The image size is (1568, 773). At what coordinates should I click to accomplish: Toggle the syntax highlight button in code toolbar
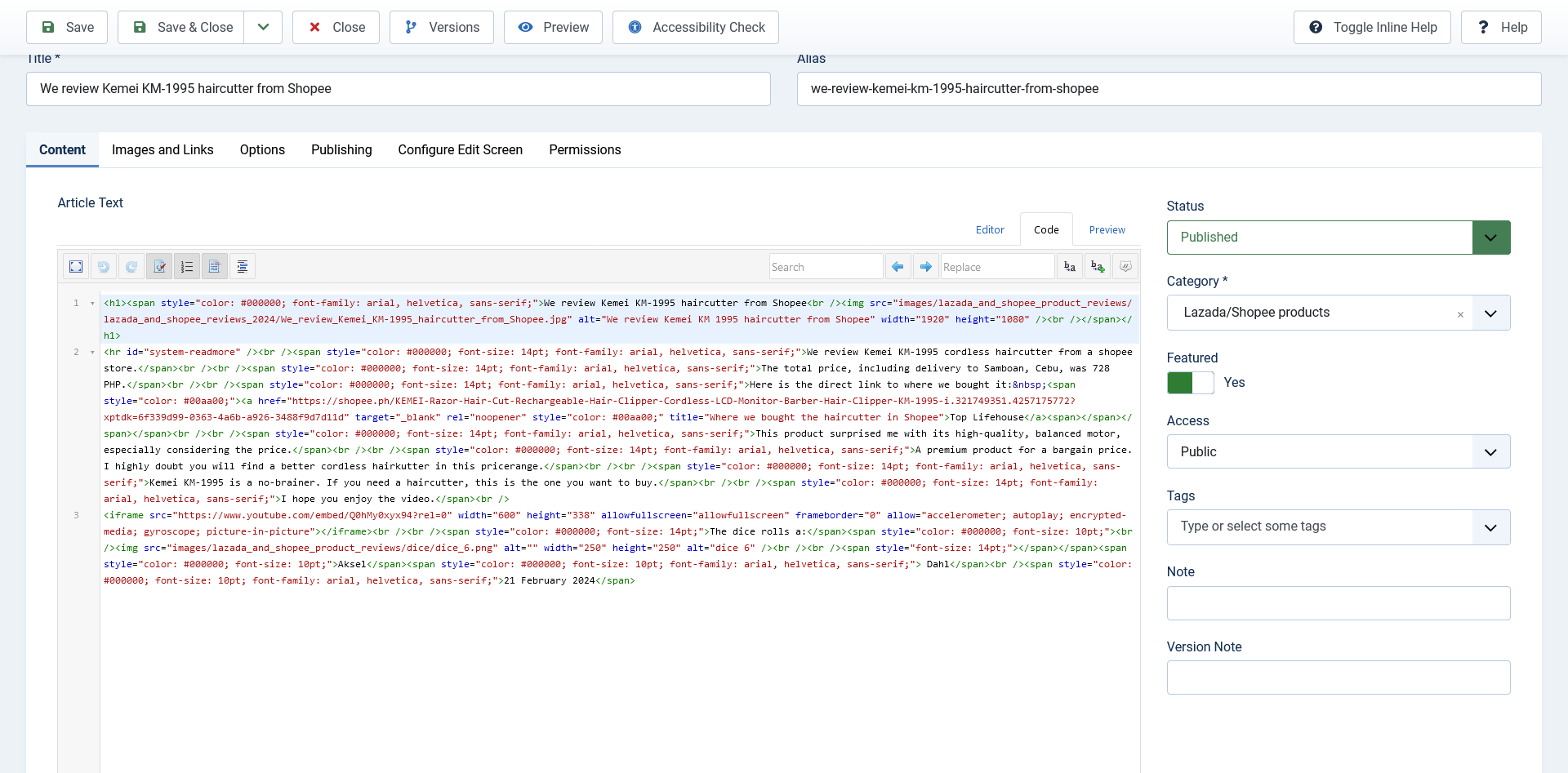(159, 267)
